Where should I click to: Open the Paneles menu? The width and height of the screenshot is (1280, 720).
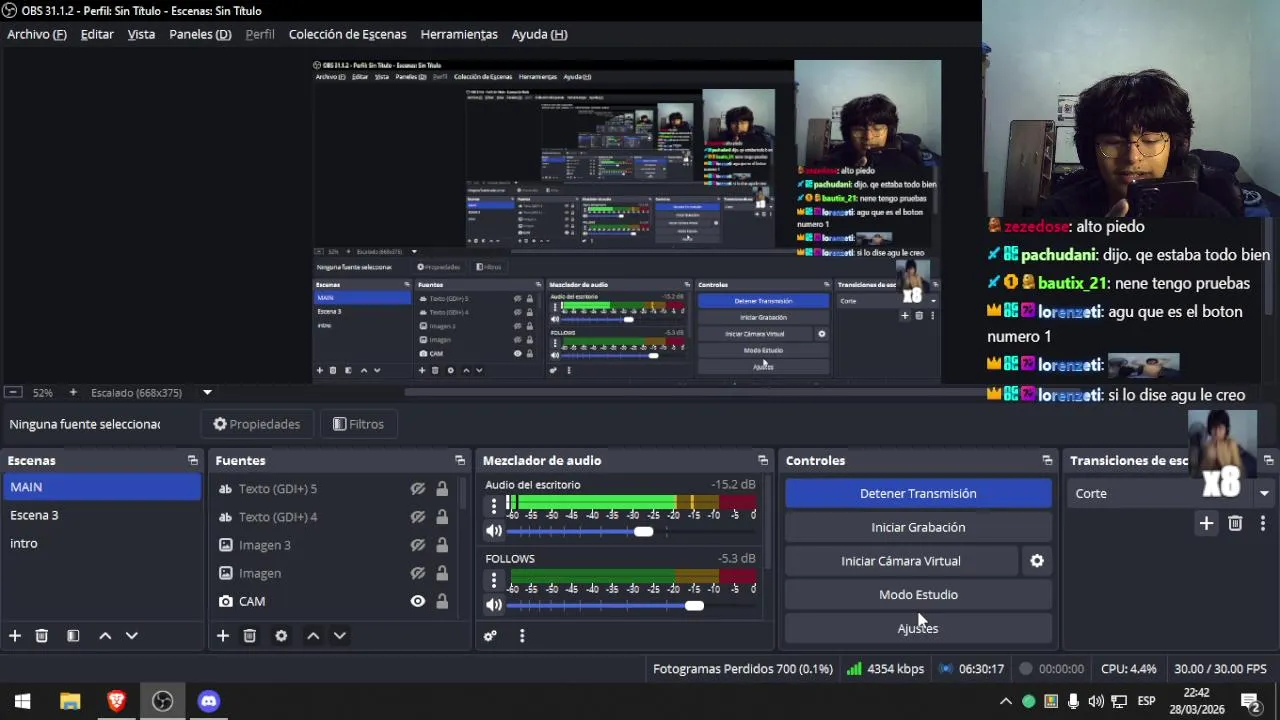[200, 34]
